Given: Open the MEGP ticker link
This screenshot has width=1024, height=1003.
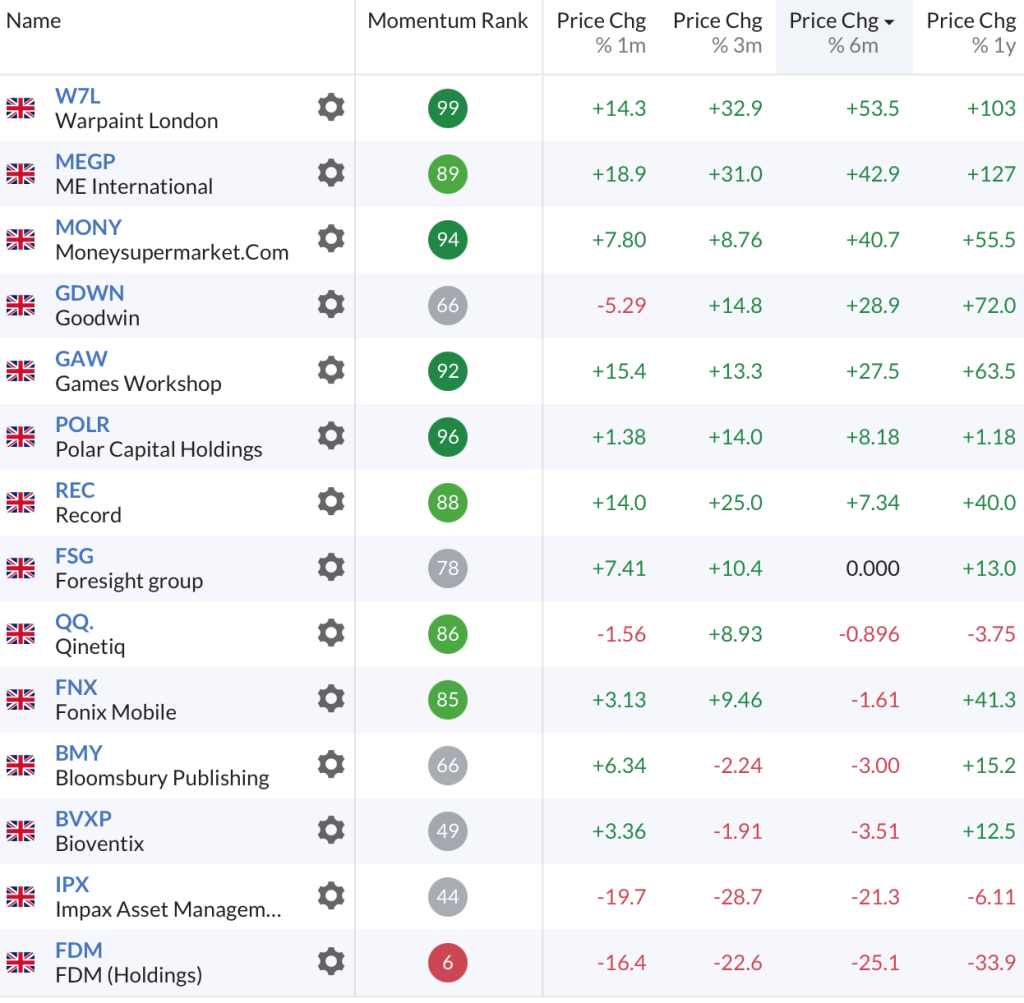Looking at the screenshot, I should (x=85, y=162).
